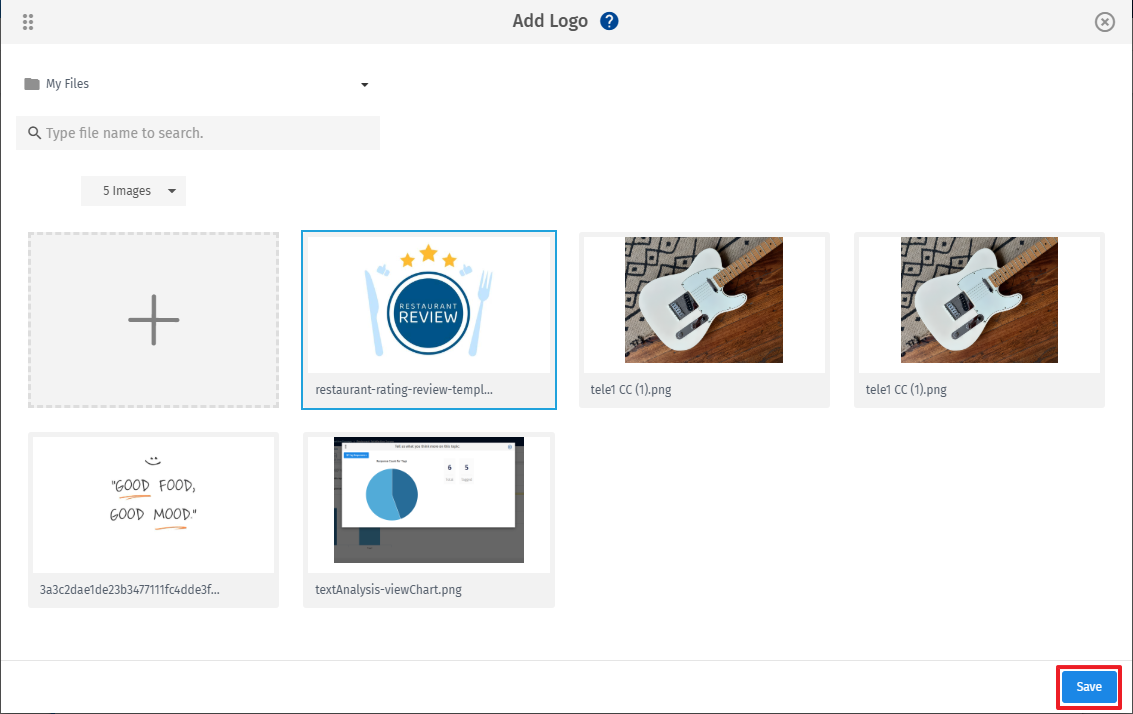Save the selected logo
The image size is (1133, 714).
click(1088, 687)
